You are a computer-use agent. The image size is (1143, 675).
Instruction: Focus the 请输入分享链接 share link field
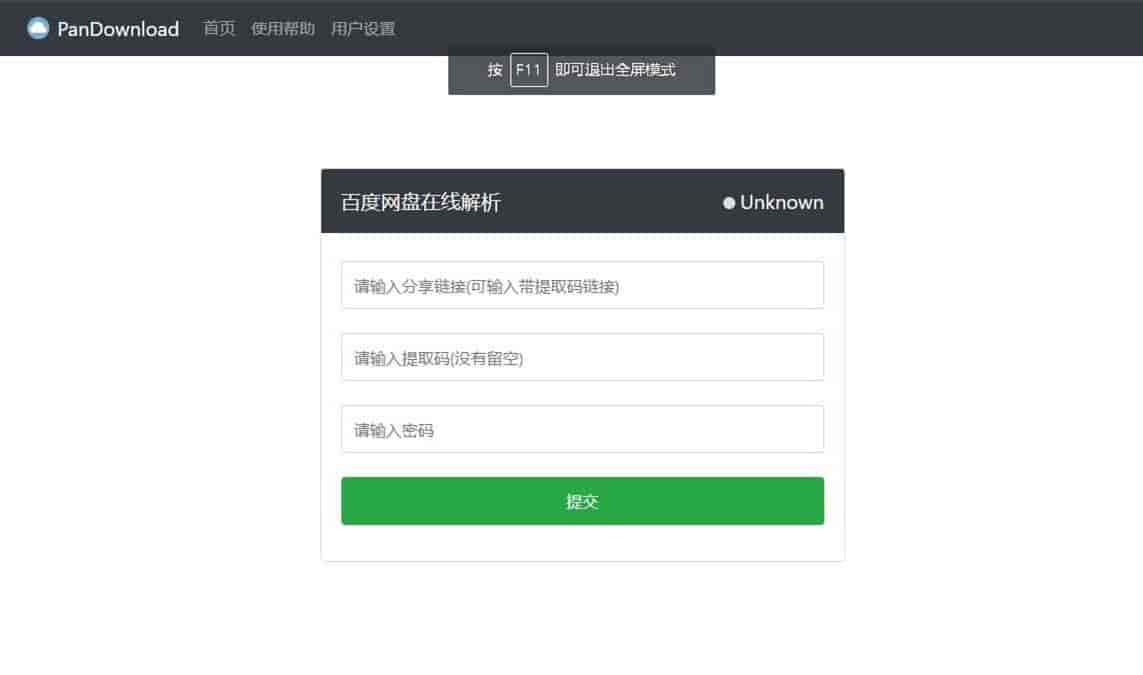[x=582, y=285]
